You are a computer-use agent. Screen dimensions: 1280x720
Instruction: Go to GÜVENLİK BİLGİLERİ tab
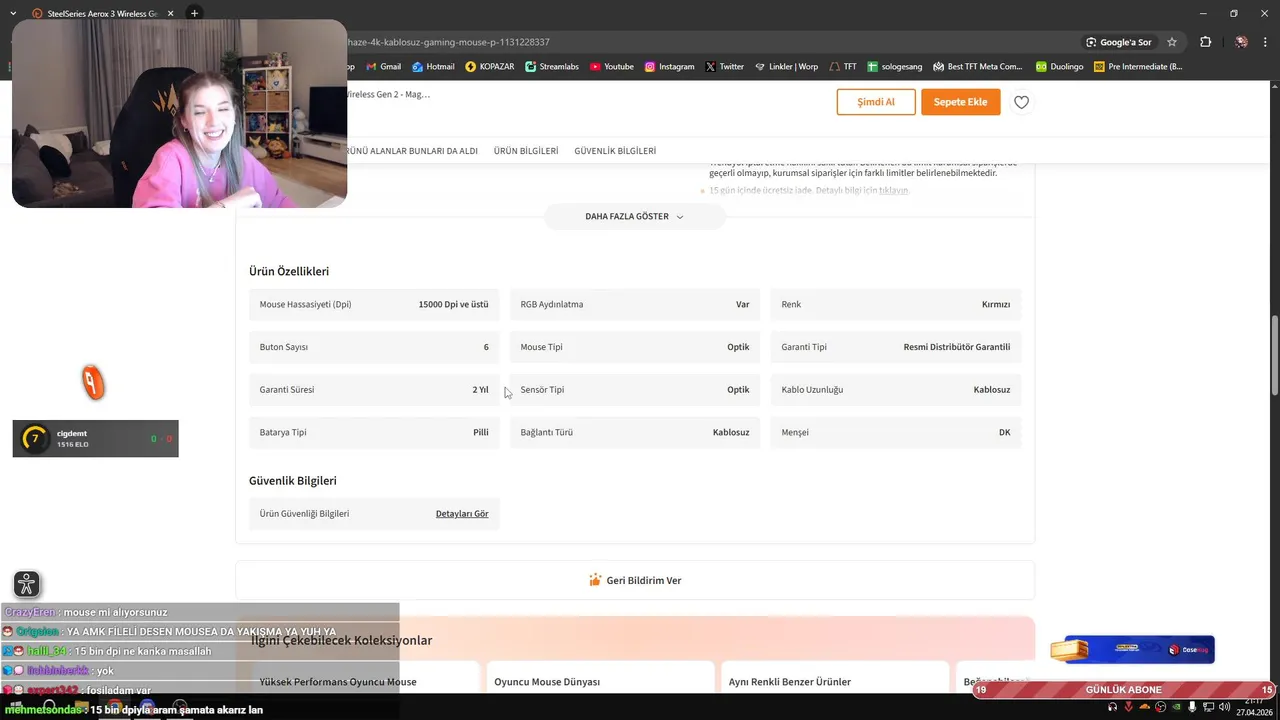click(615, 151)
